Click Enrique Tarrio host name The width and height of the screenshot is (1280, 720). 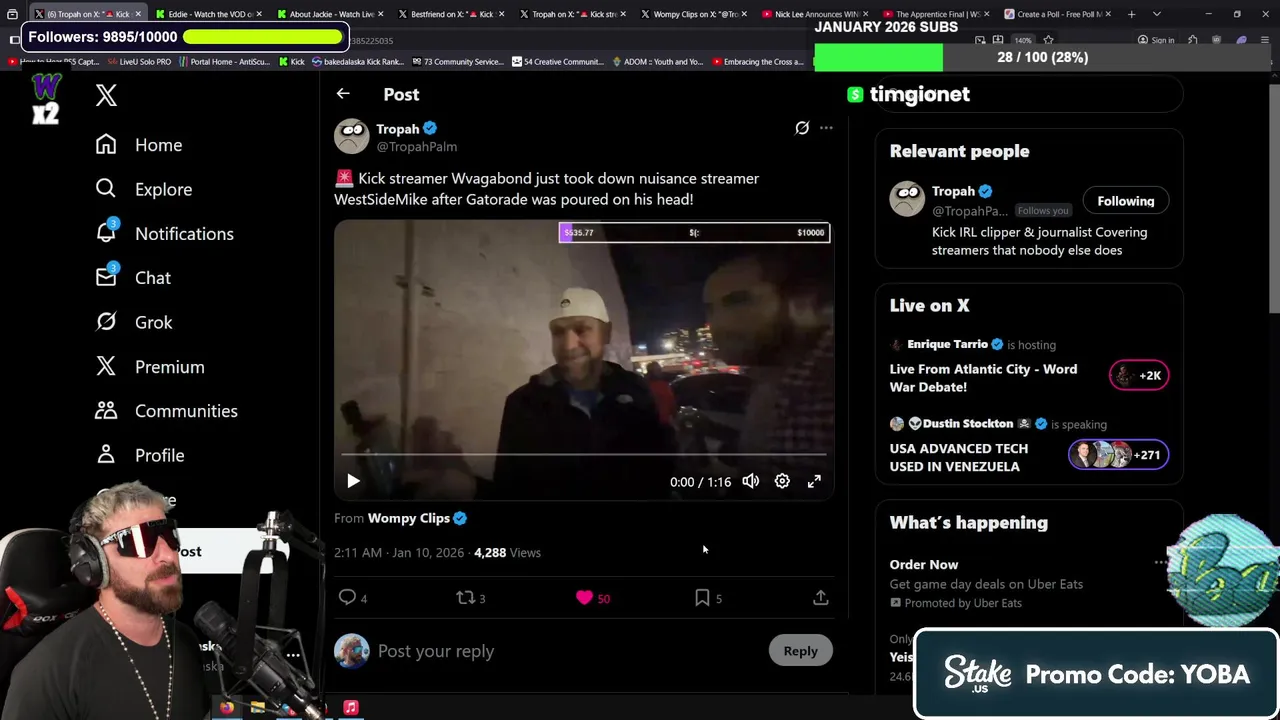[x=947, y=344]
